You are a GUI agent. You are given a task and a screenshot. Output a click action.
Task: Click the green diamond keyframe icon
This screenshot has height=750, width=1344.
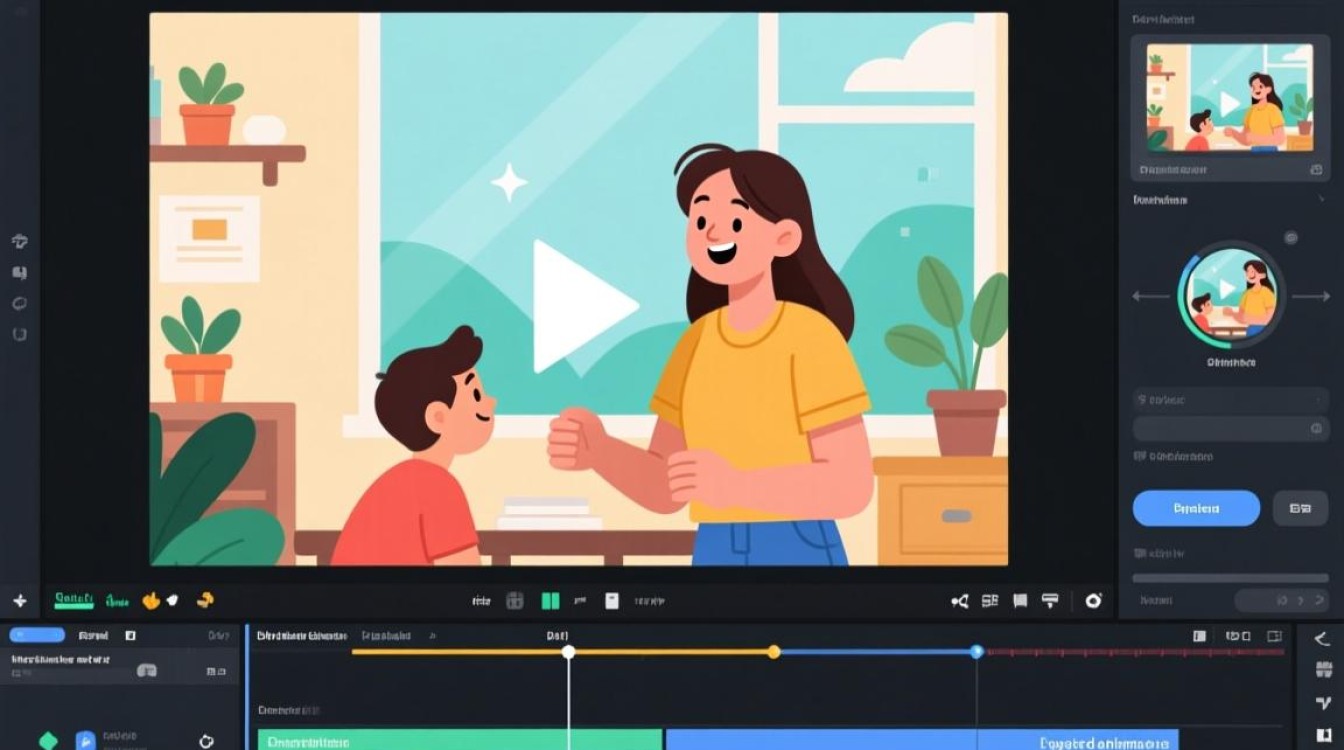[x=48, y=741]
